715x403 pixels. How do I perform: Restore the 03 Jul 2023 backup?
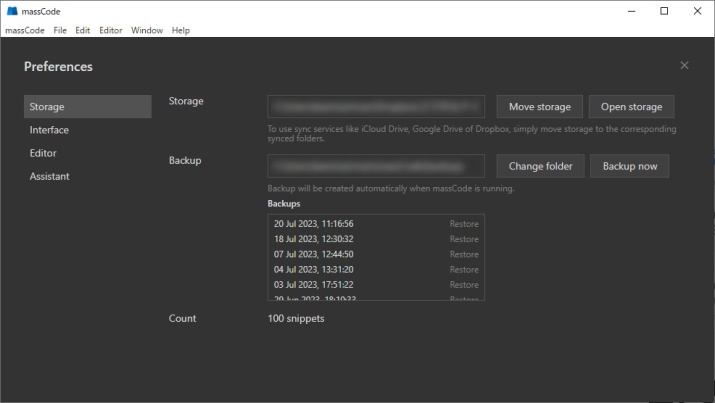coord(463,284)
